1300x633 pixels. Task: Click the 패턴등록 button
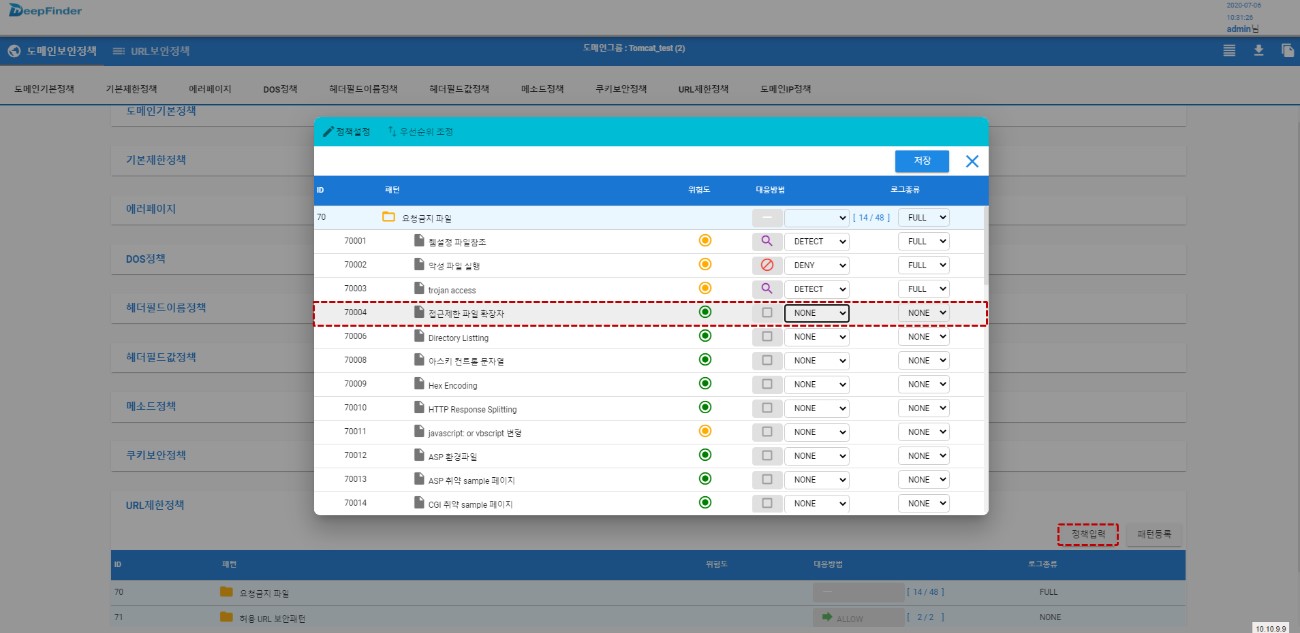pos(1154,534)
